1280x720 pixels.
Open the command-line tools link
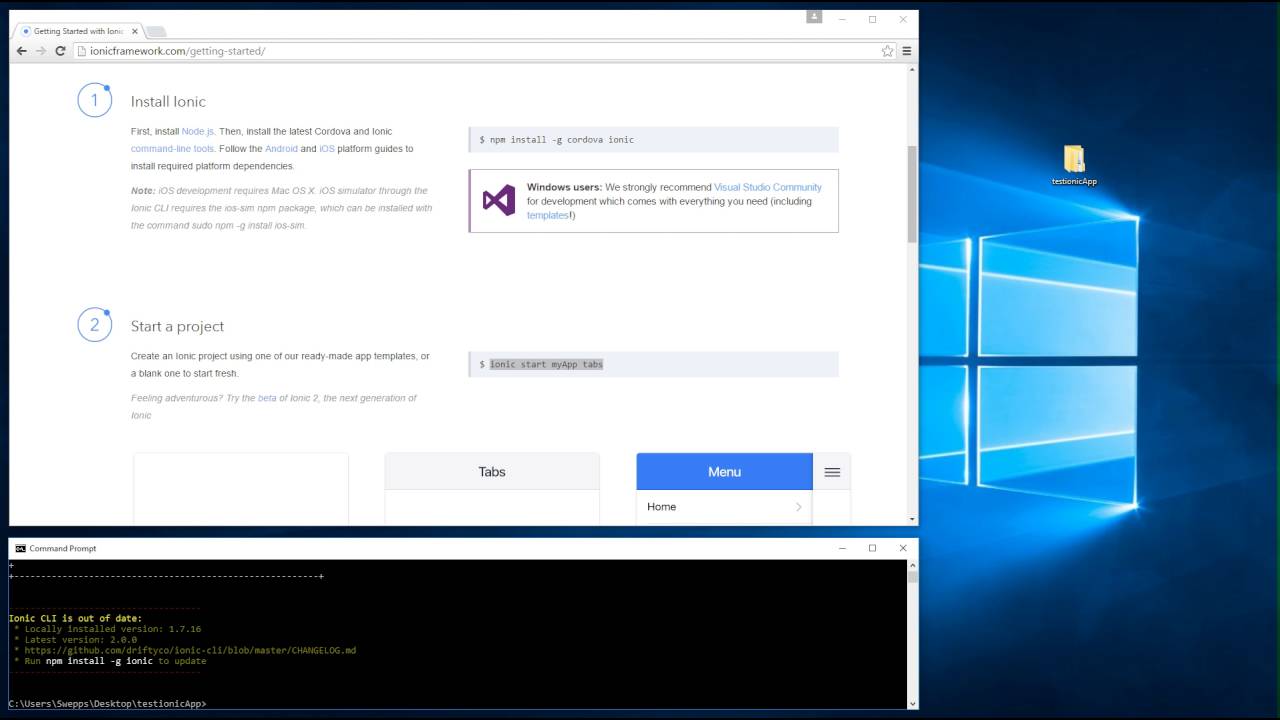pyautogui.click(x=172, y=149)
